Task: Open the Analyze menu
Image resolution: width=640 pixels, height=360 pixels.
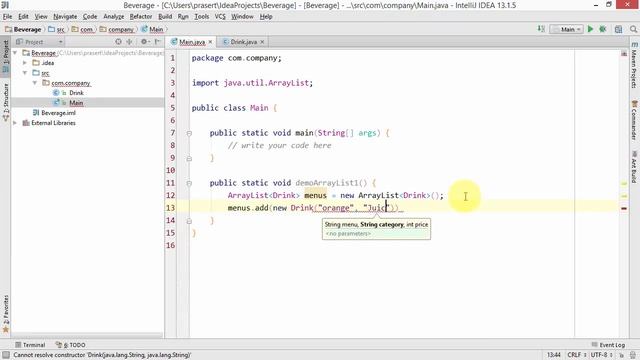Action: pyautogui.click(x=113, y=16)
